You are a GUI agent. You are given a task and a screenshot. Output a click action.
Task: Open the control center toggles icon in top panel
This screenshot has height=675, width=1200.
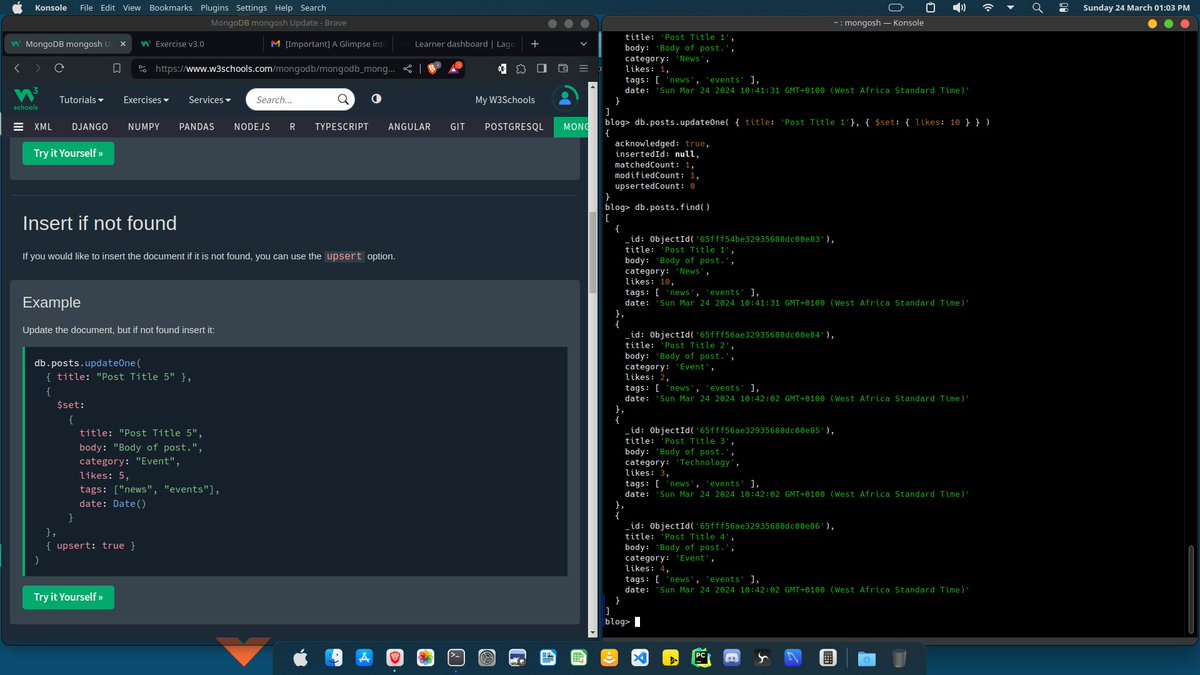click(x=1063, y=7)
